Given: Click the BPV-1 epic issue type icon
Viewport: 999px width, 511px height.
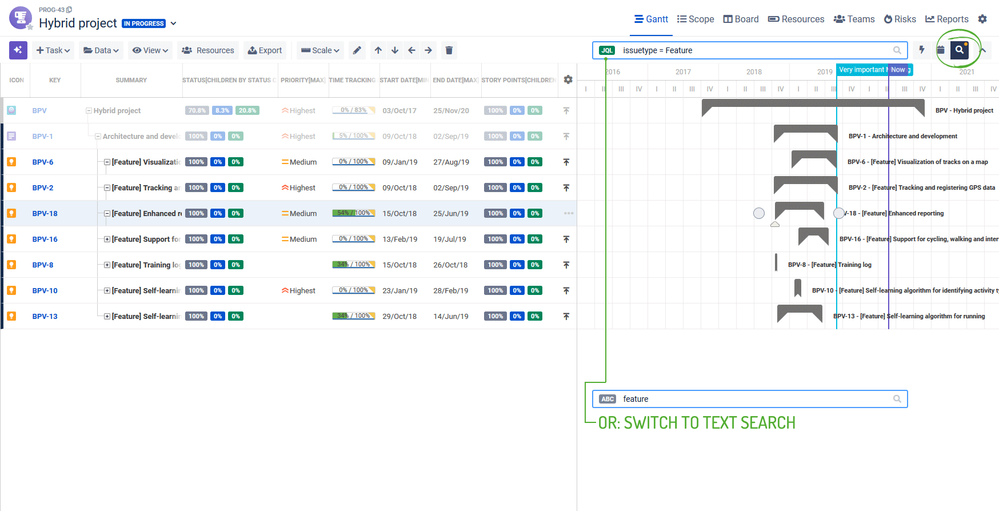Looking at the screenshot, I should pyautogui.click(x=11, y=136).
